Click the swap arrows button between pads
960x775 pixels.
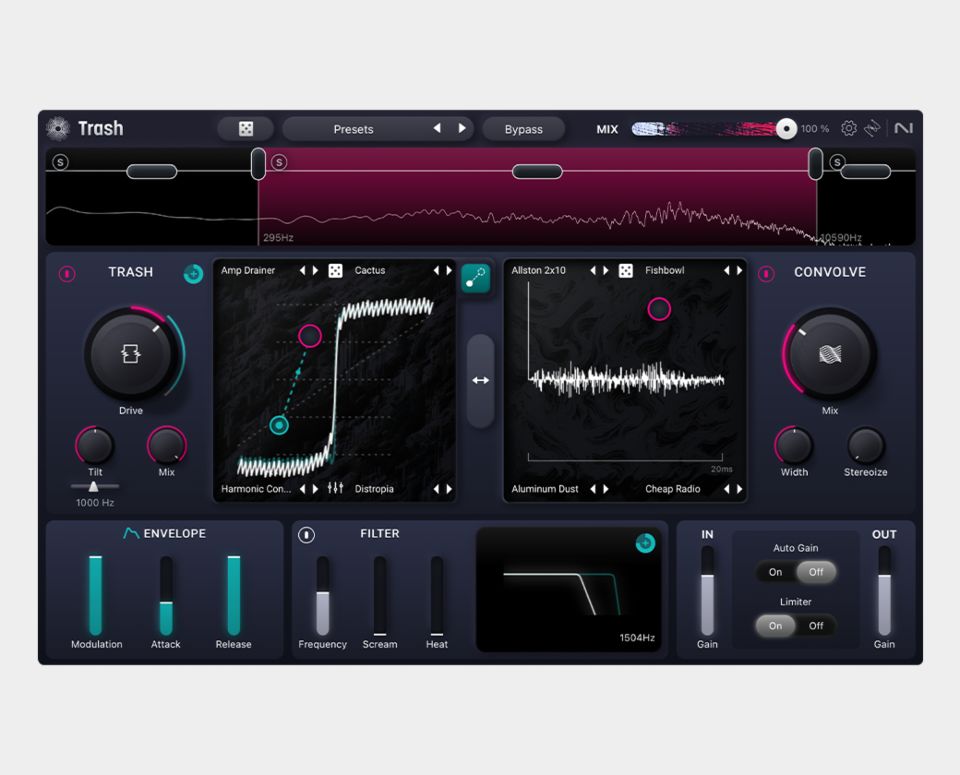click(480, 380)
